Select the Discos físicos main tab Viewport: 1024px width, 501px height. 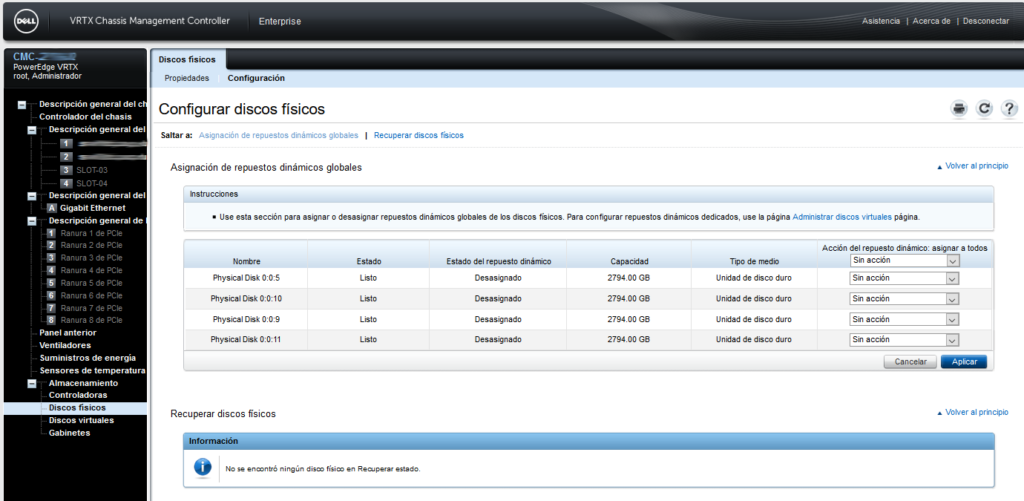(x=187, y=60)
